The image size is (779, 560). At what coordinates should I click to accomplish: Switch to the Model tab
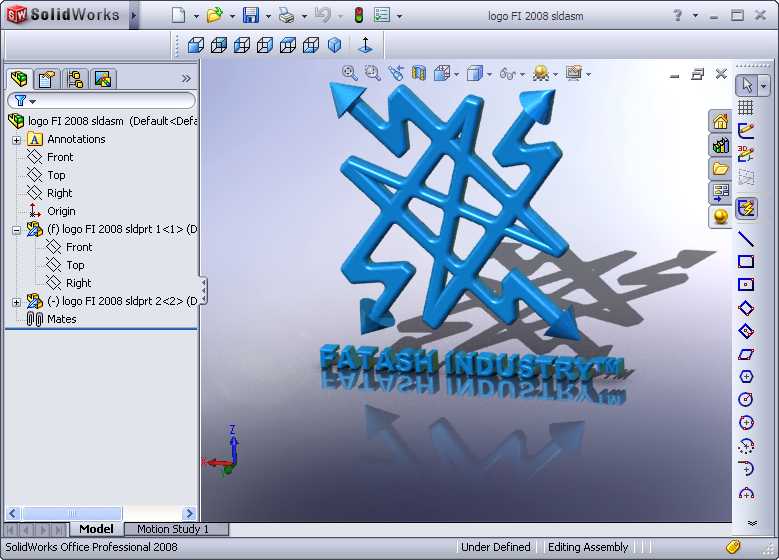pyautogui.click(x=96, y=529)
